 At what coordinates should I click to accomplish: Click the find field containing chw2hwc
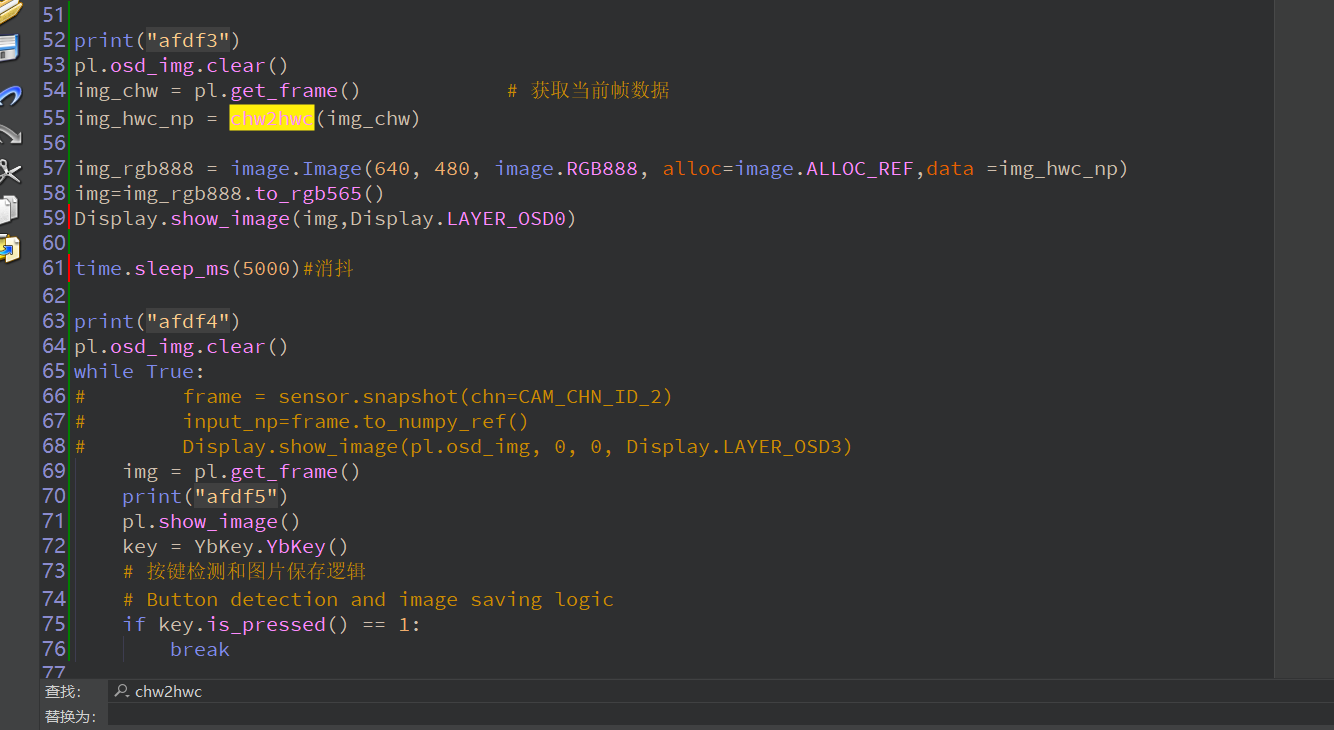[400, 691]
